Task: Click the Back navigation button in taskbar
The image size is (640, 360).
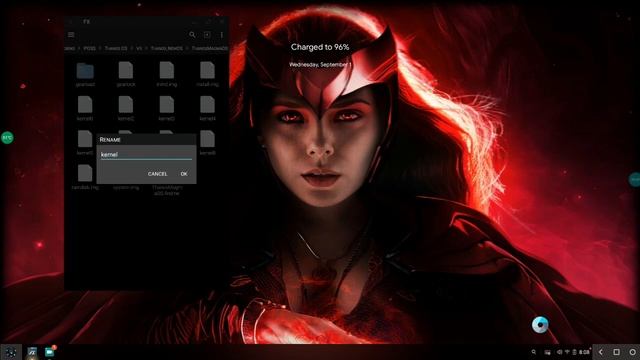Action: (x=601, y=352)
